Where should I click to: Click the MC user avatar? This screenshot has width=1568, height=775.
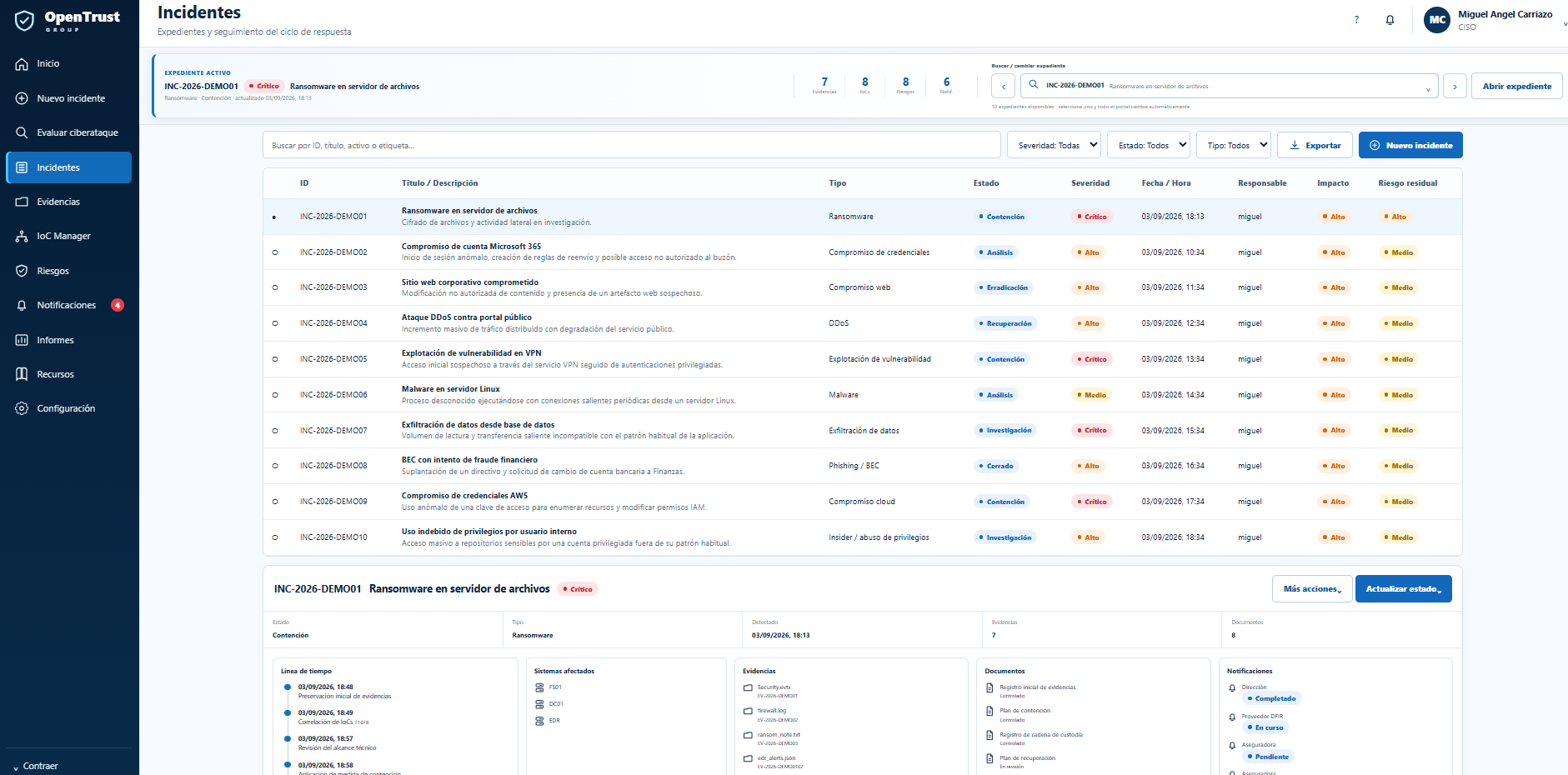[1437, 20]
